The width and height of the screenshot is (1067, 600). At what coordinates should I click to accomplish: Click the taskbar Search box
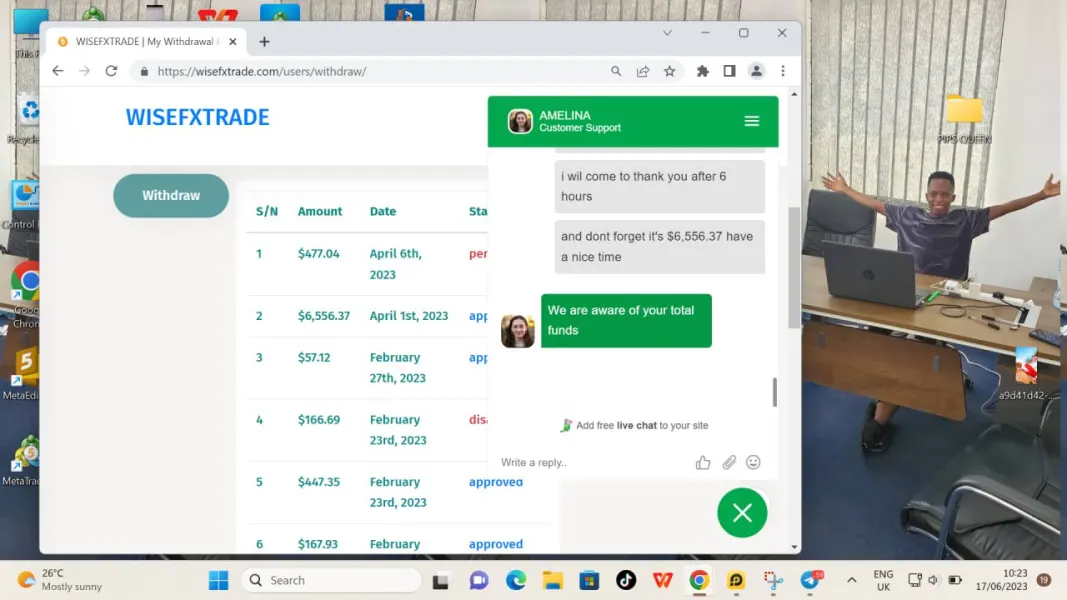(x=331, y=580)
